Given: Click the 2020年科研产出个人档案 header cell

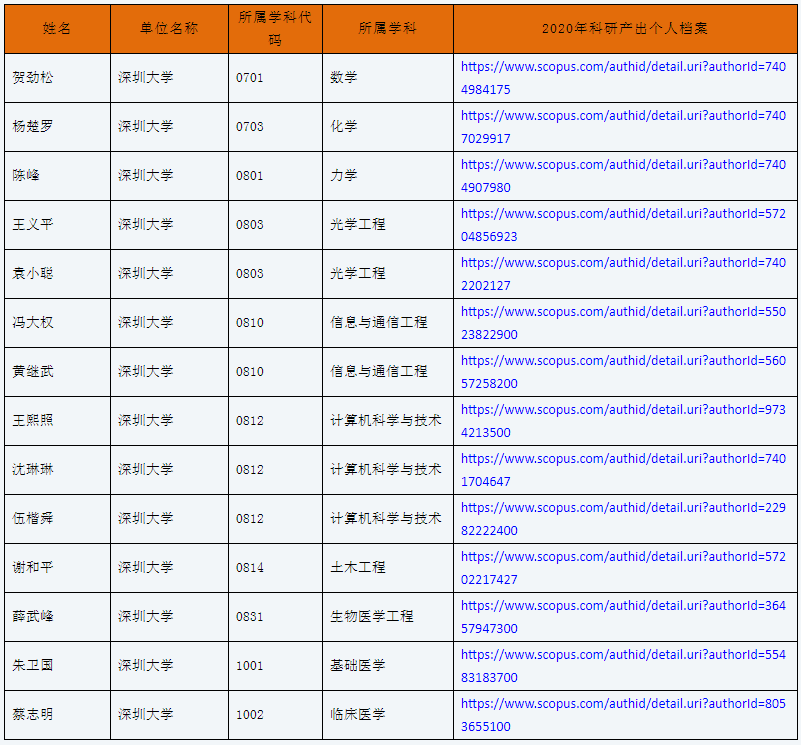Looking at the screenshot, I should coord(625,29).
